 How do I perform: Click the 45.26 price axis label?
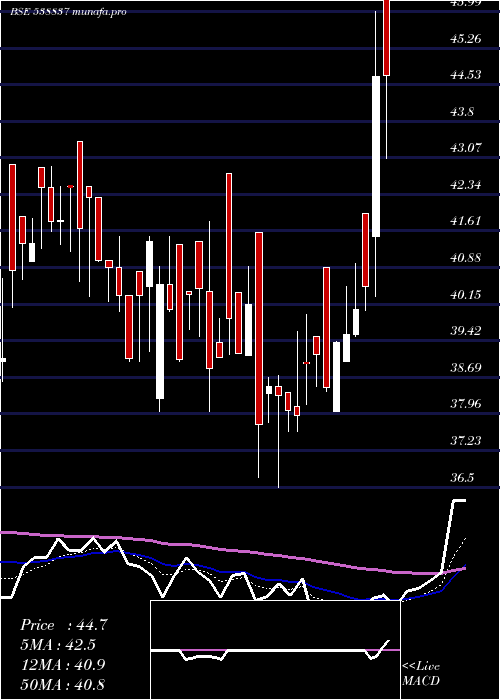[x=466, y=38]
